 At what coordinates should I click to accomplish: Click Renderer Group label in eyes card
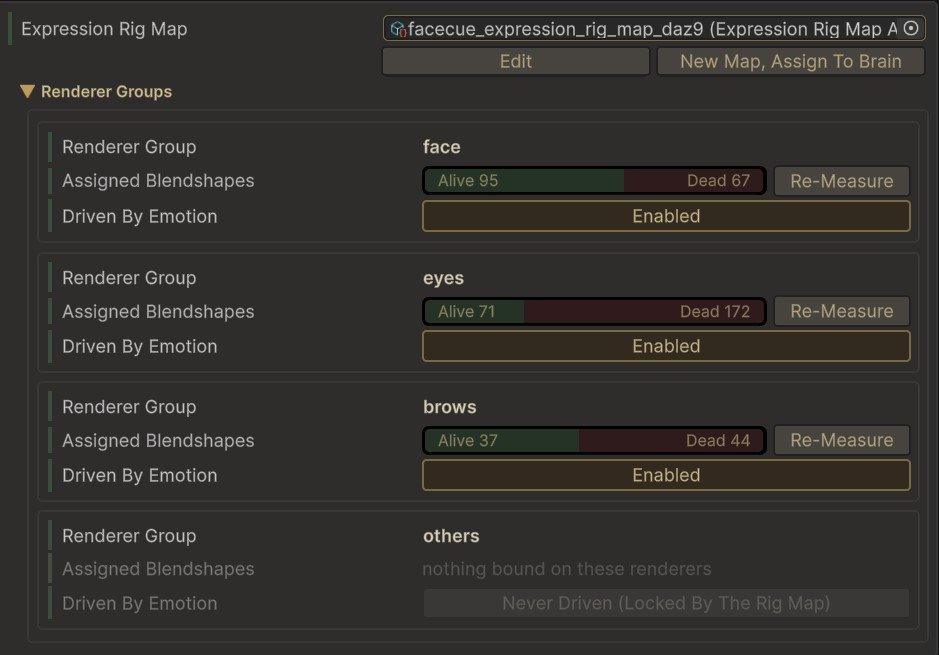tap(129, 278)
